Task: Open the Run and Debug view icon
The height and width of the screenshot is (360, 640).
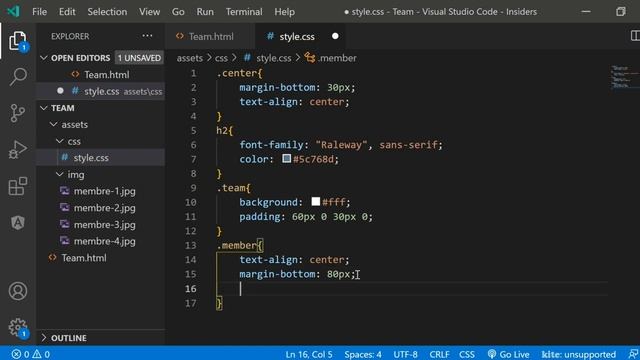Action: point(18,149)
